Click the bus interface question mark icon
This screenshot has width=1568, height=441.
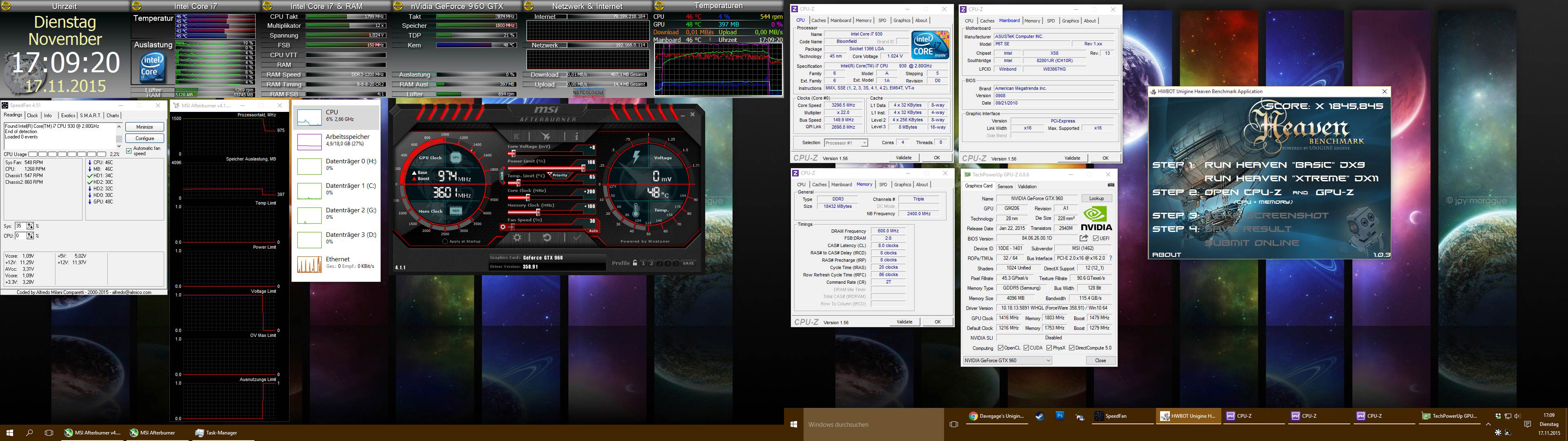[x=1110, y=258]
